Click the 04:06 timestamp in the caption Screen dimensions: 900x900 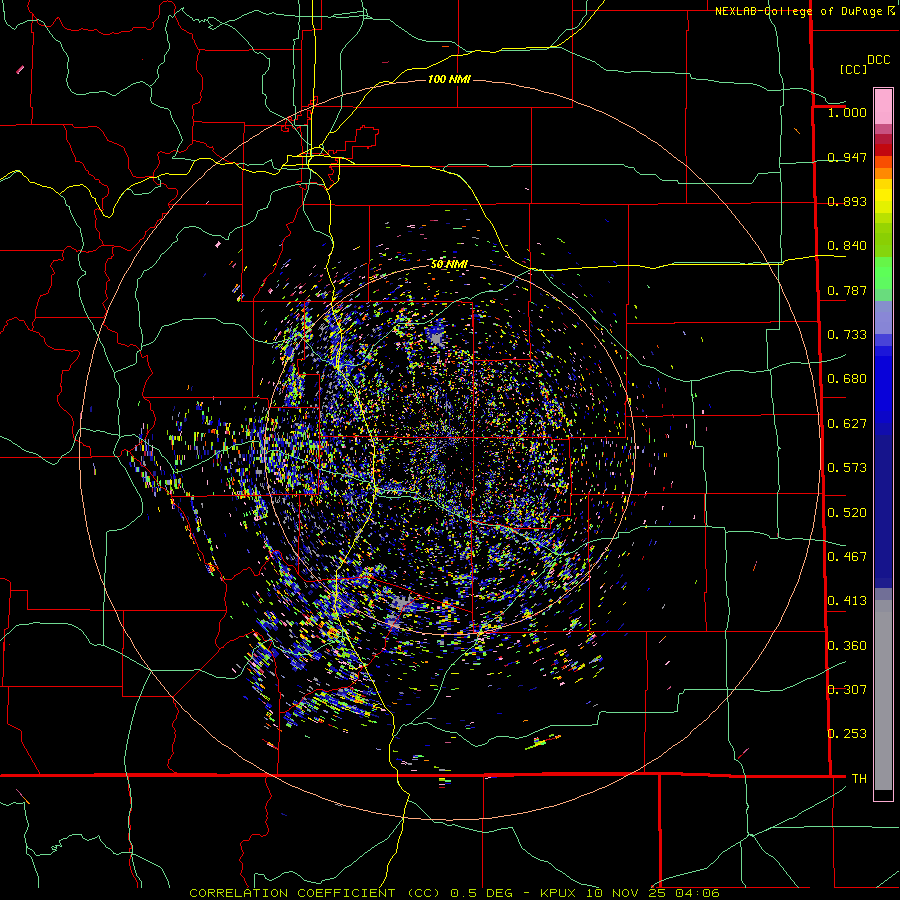tap(697, 893)
